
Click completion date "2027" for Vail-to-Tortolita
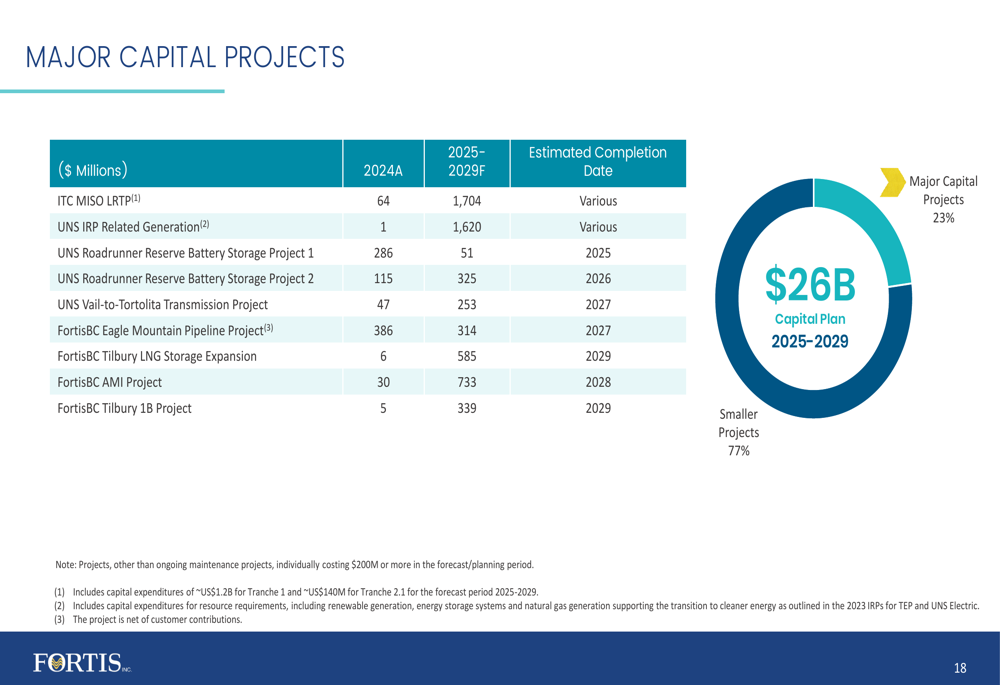[x=598, y=305]
